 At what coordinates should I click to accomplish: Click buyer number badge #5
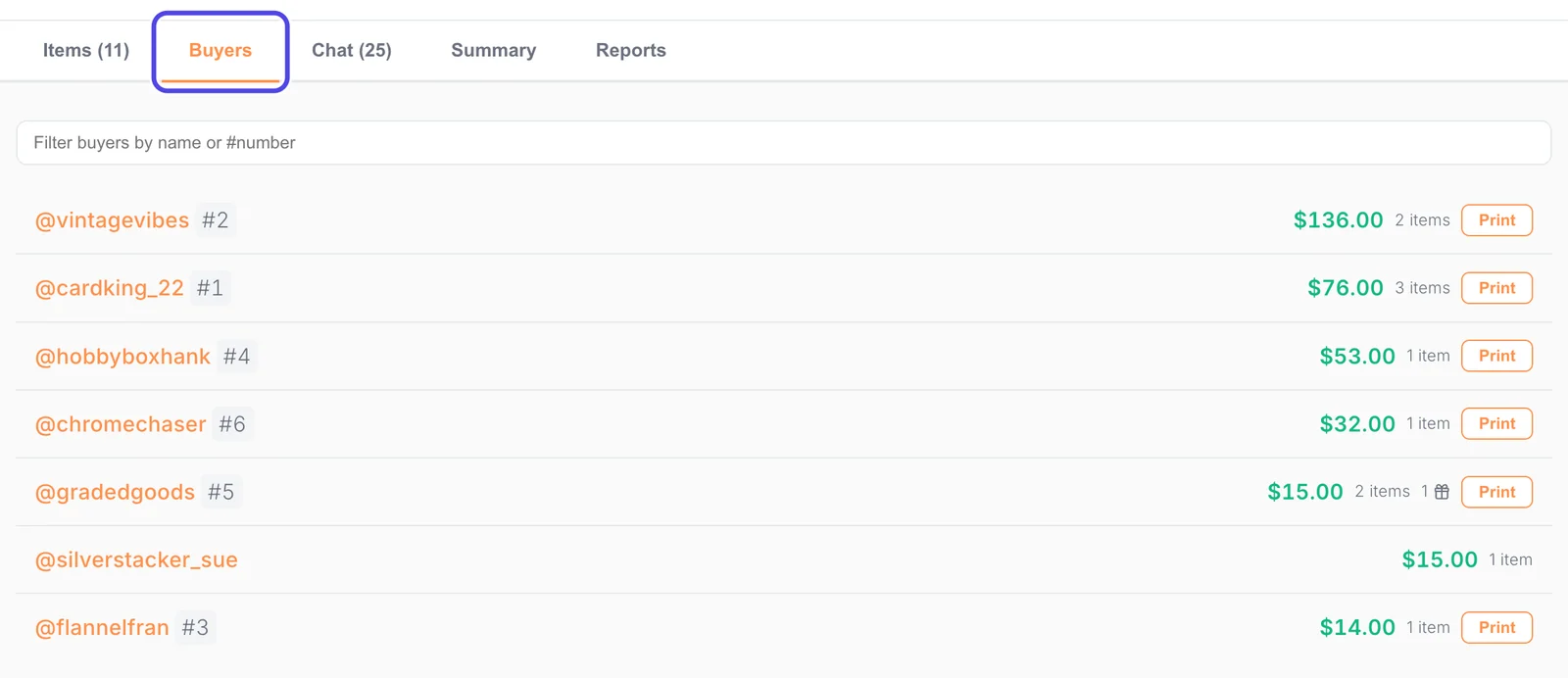[220, 492]
